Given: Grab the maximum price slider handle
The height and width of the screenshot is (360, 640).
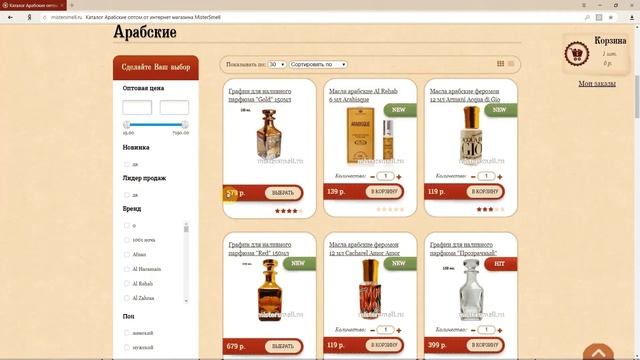Looking at the screenshot, I should pos(185,124).
